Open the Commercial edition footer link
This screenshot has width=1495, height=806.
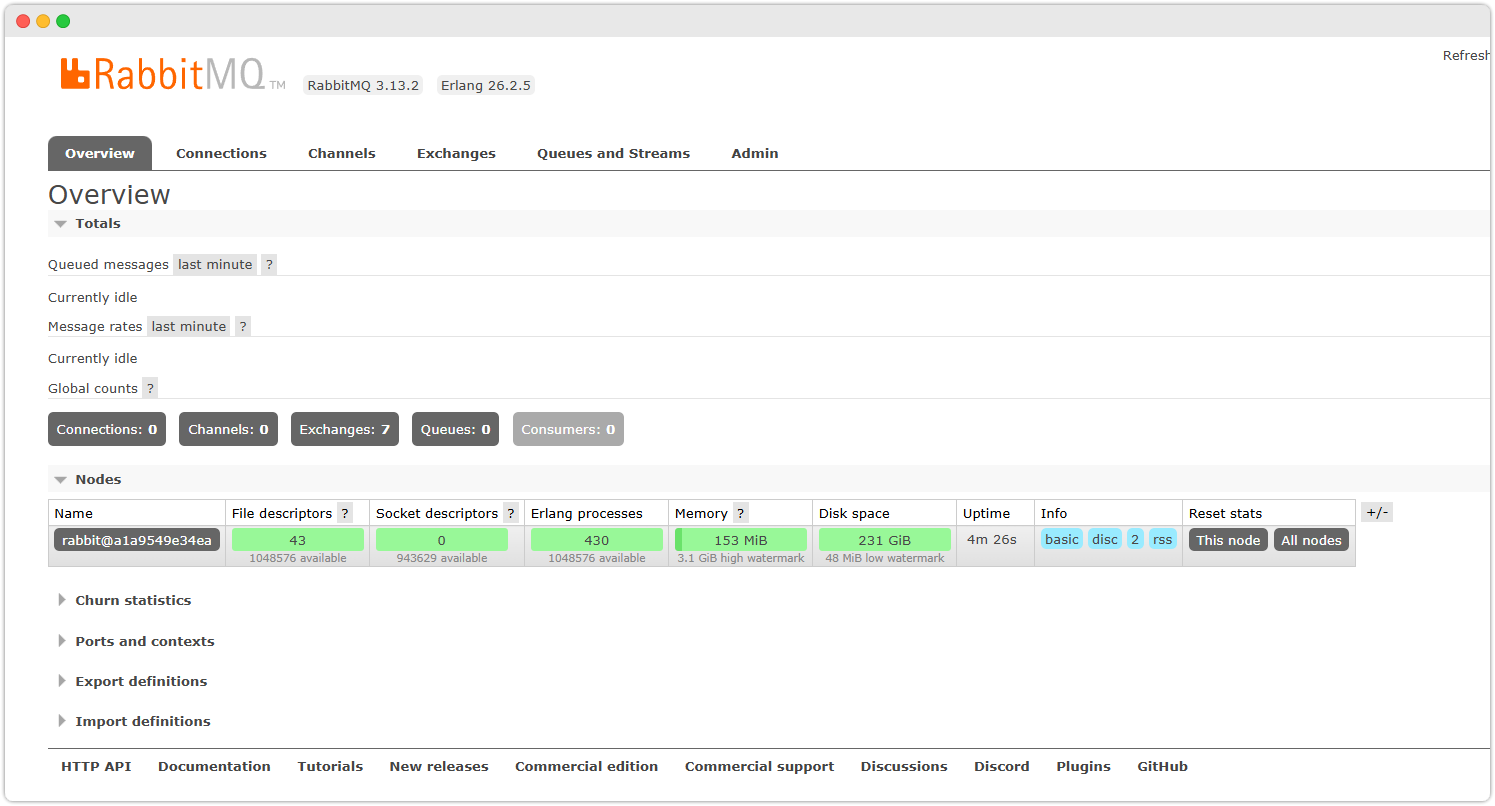pos(587,767)
